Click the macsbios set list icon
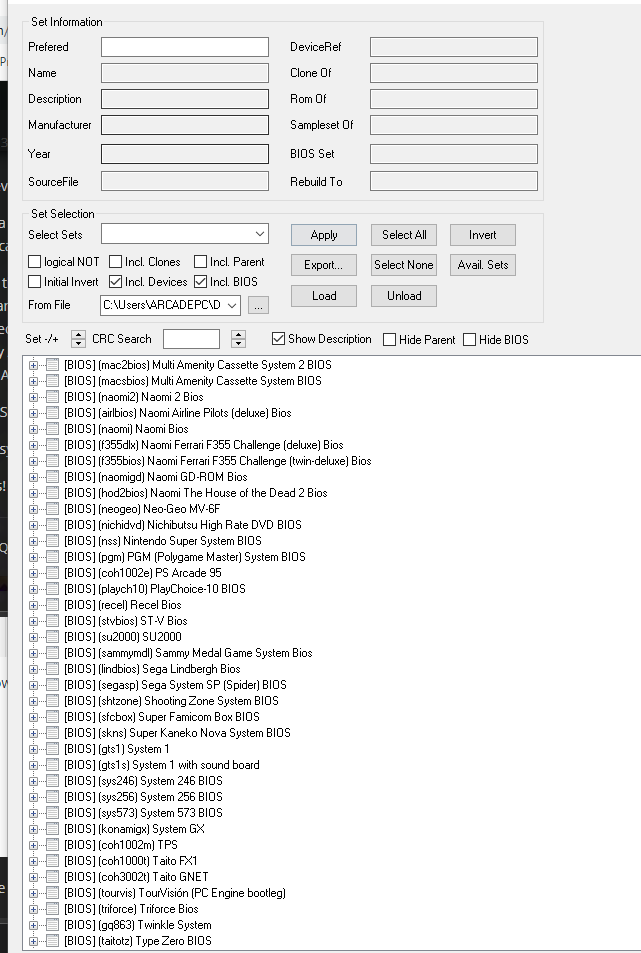 pyautogui.click(x=52, y=381)
